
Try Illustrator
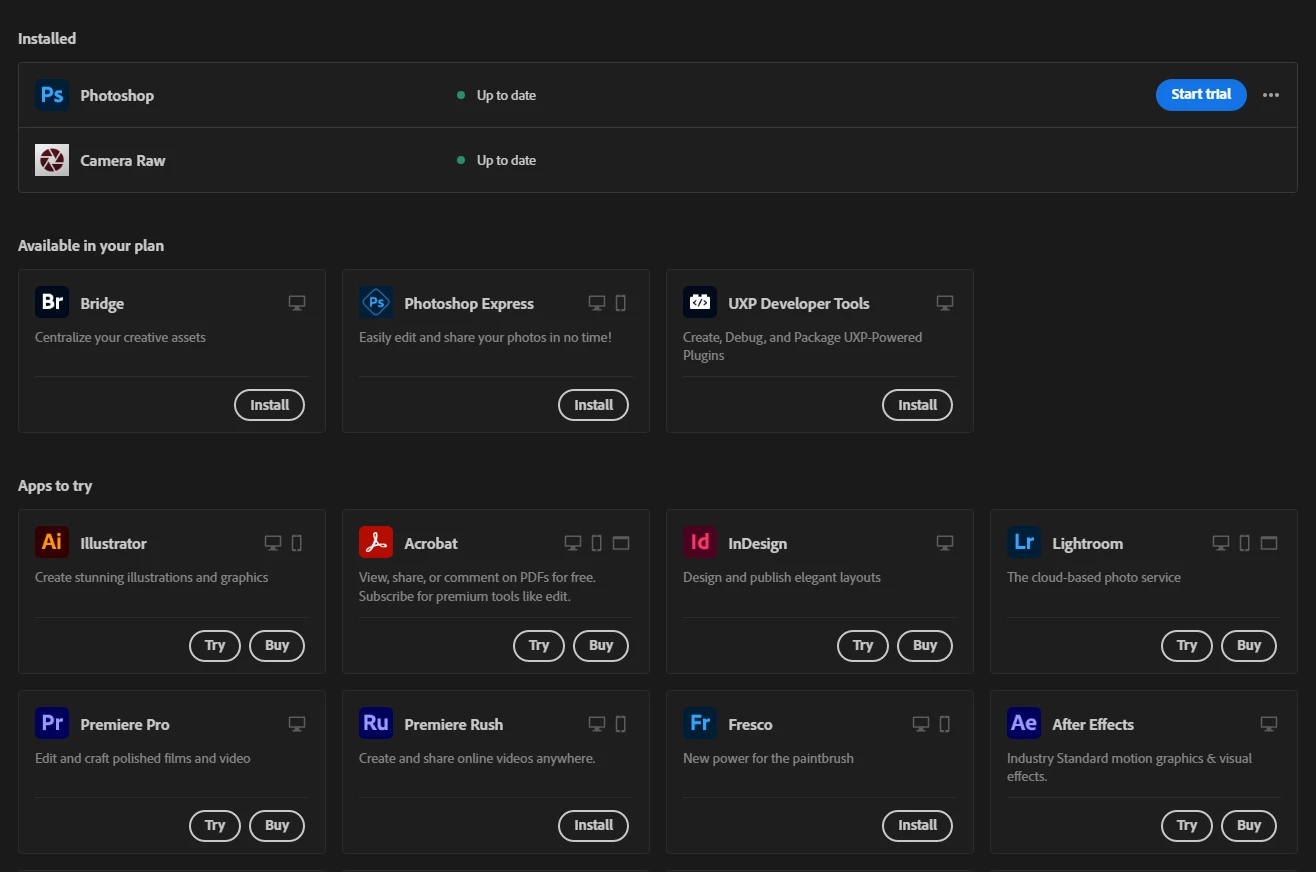point(215,645)
